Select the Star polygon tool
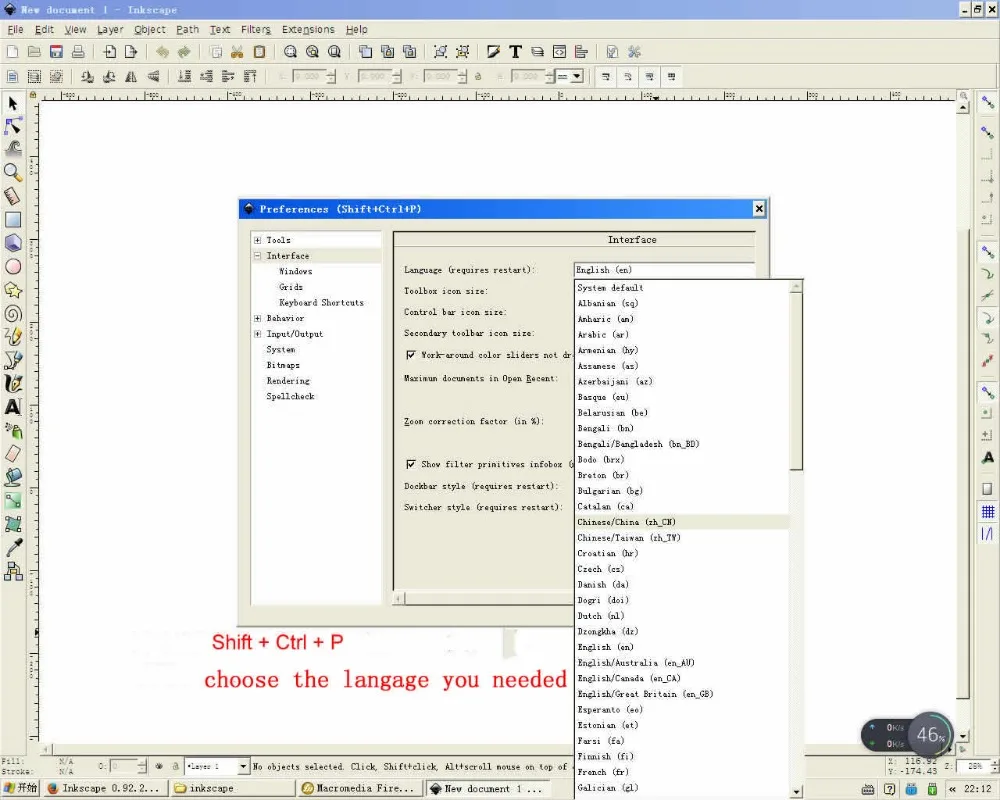 (13, 290)
